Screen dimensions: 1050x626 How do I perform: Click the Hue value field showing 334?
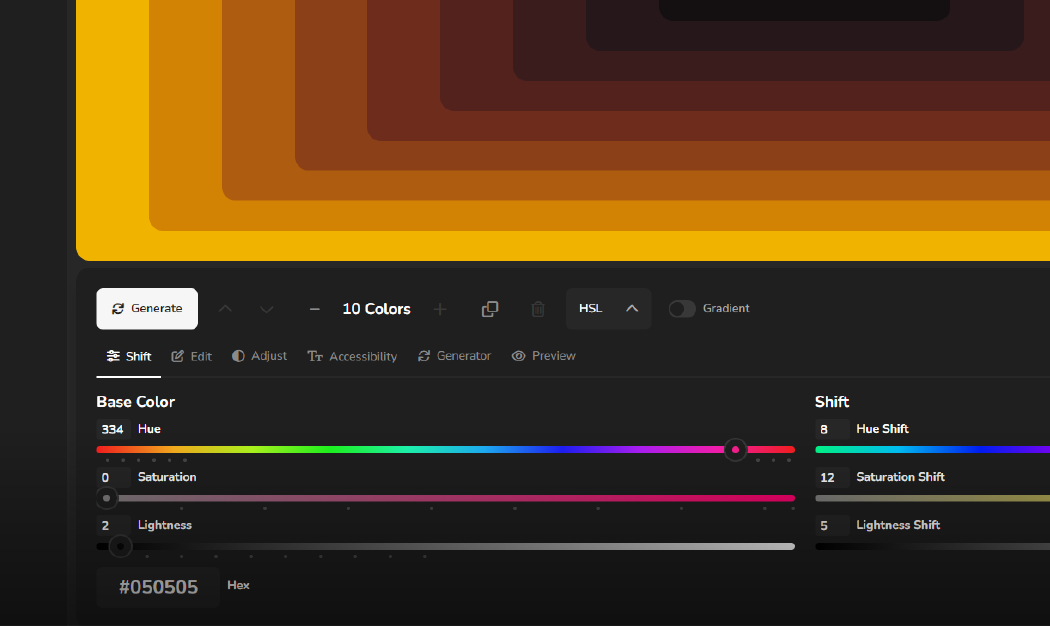(112, 429)
